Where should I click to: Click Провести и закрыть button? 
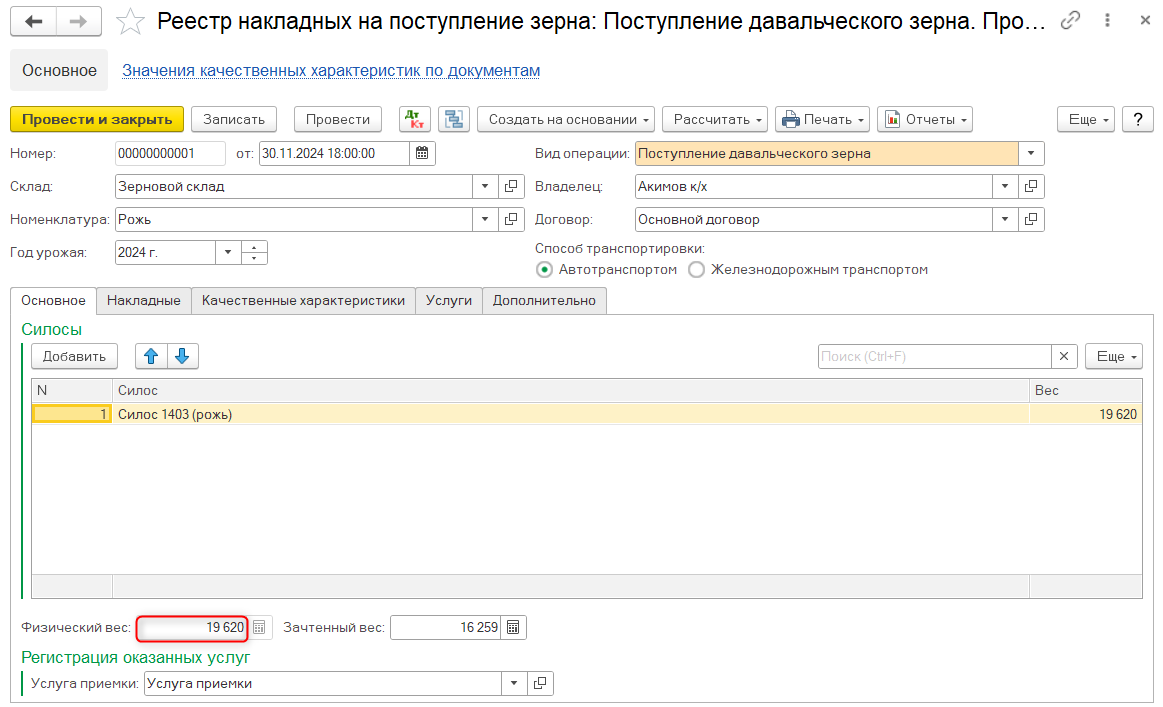97,119
